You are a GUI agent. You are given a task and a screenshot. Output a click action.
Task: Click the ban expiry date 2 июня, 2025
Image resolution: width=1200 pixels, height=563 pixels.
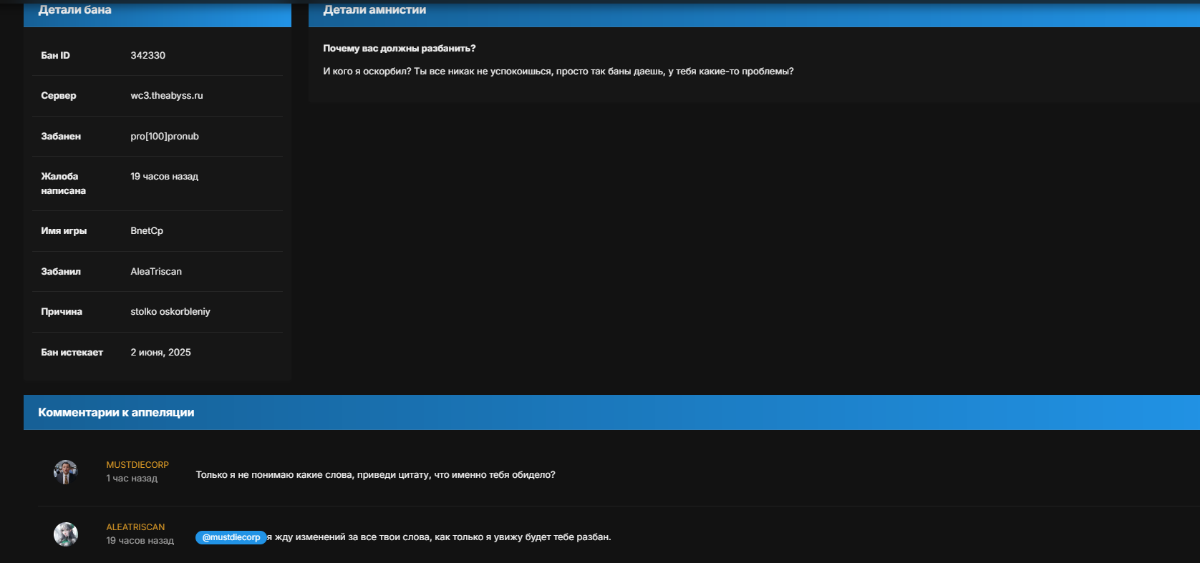[x=160, y=352]
